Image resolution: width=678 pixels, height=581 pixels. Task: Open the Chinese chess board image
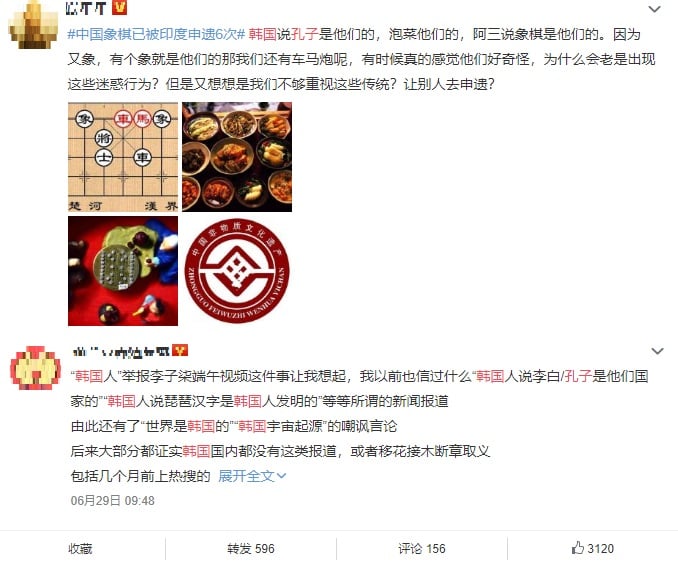click(123, 157)
